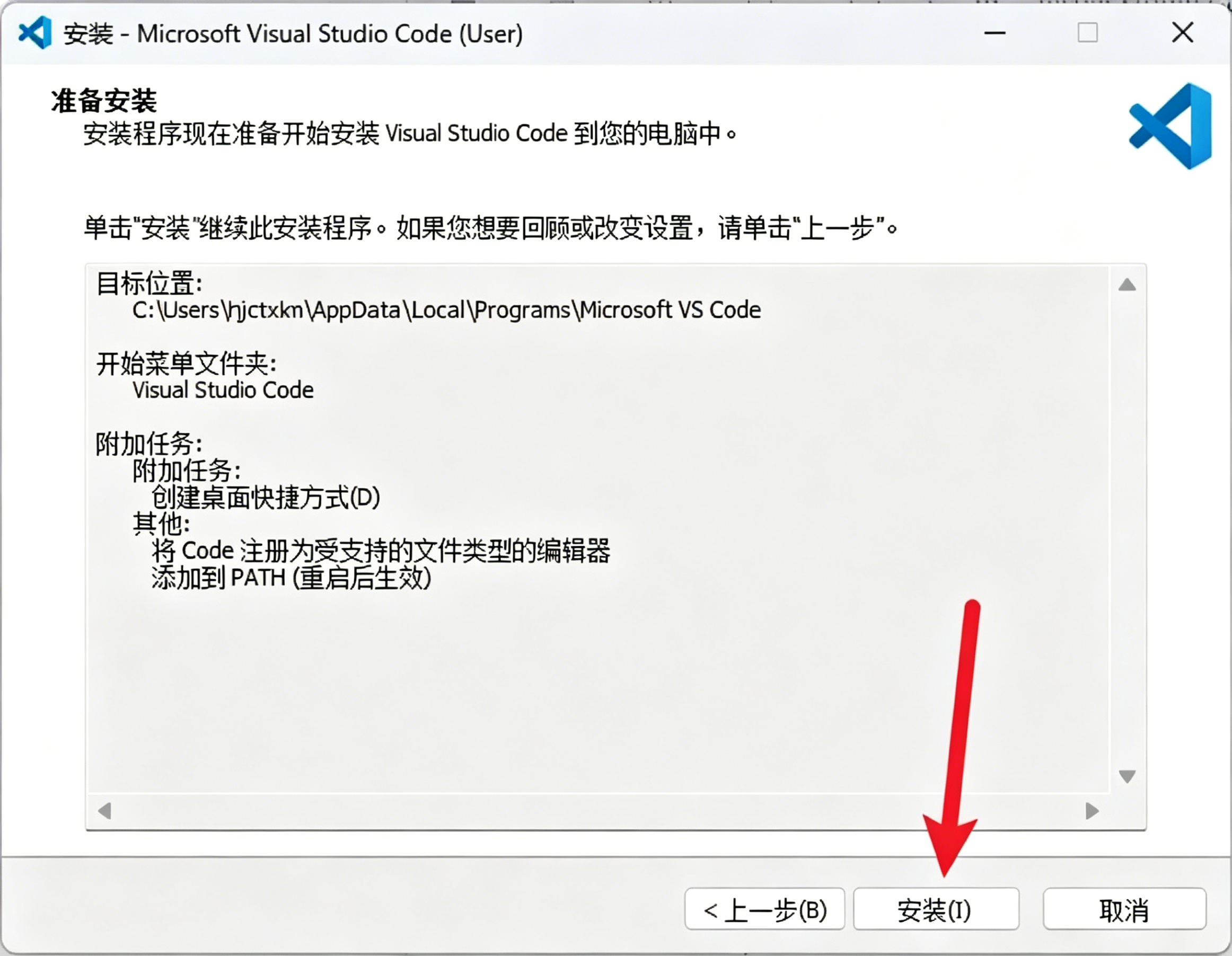Cancel setup with the 取消 button
This screenshot has height=956, width=1232.
[x=1124, y=910]
